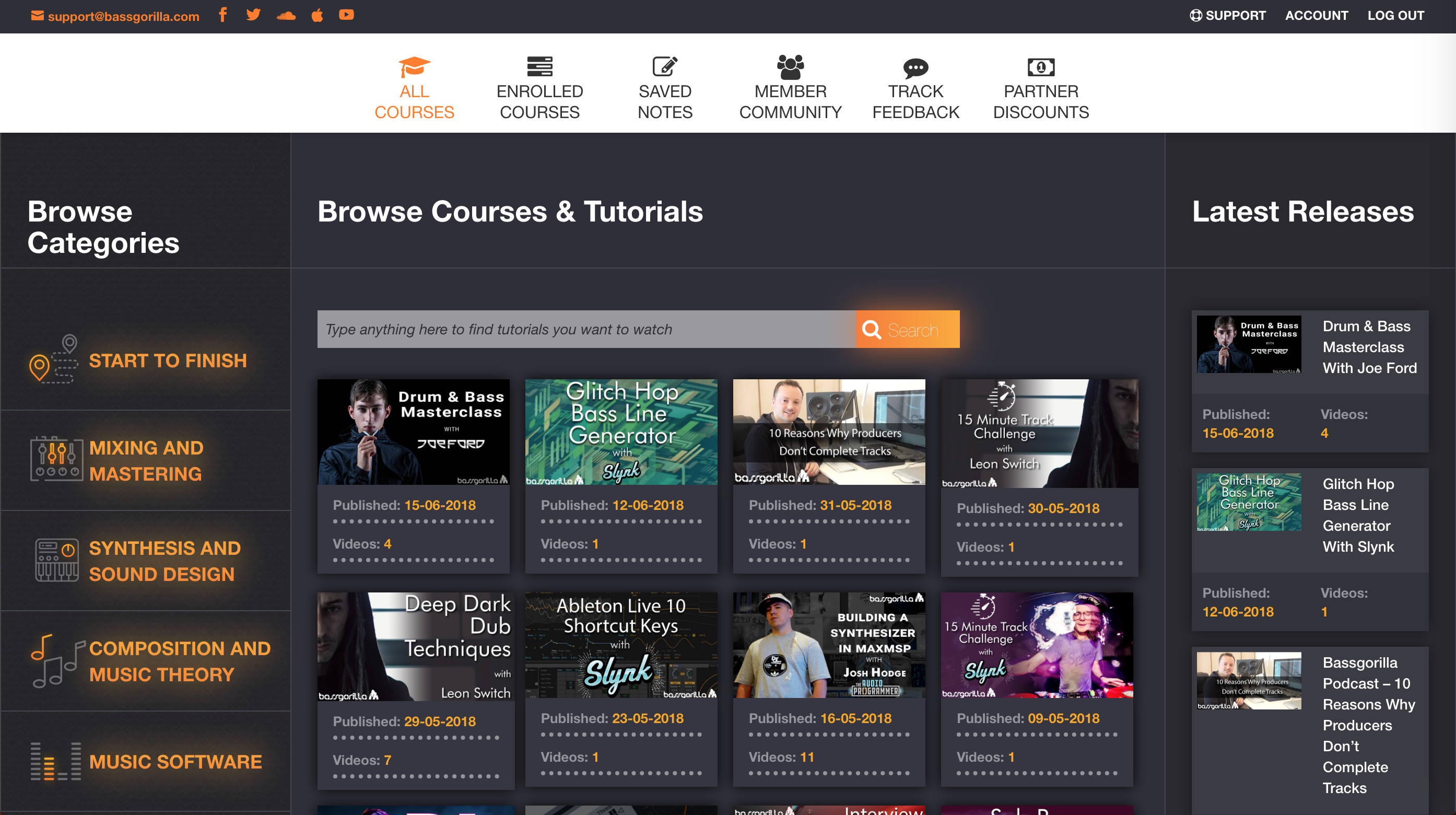Screen dimensions: 1456x815
Task: Click the envelope email icon
Action: (x=37, y=16)
